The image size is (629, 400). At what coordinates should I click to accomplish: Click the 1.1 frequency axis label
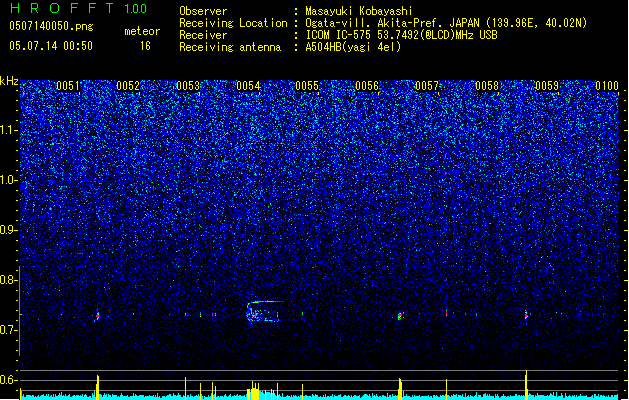click(8, 130)
